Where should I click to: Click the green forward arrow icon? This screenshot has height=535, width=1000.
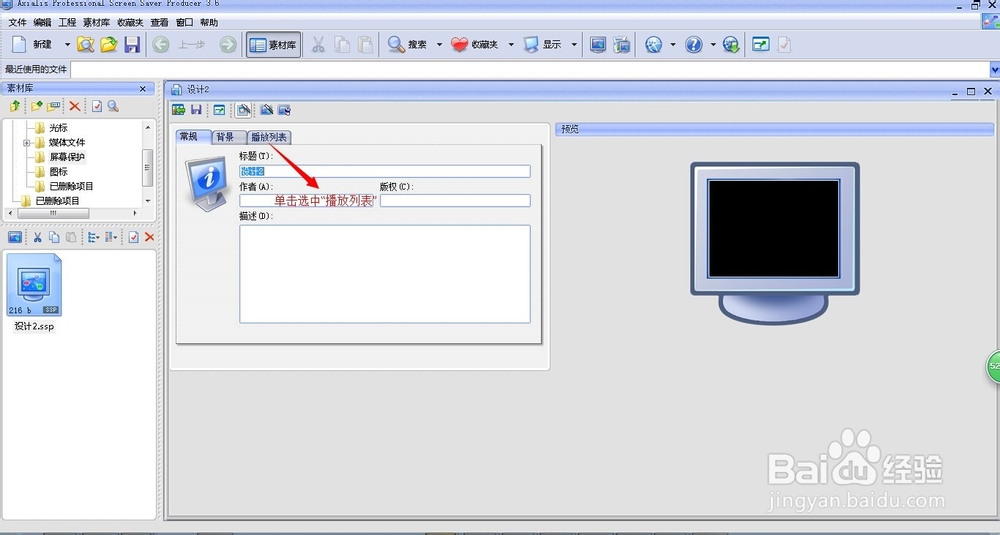click(227, 45)
